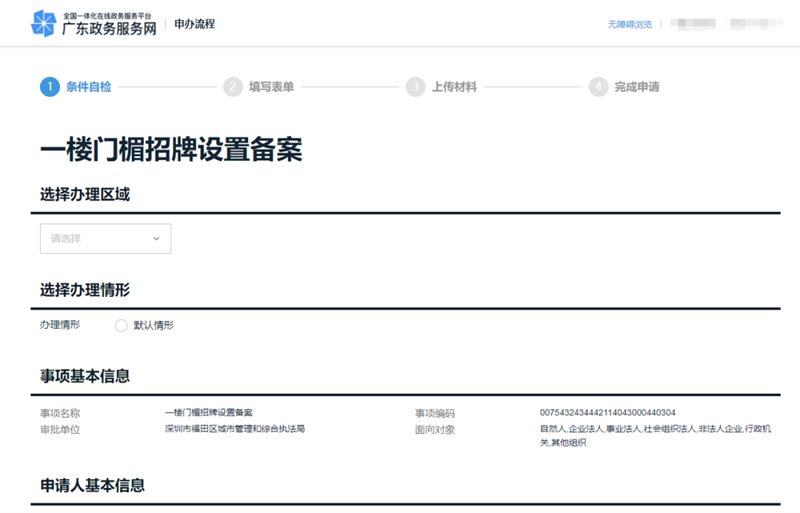Image resolution: width=800 pixels, height=513 pixels.
Task: Click the 广东政务服务网 site title
Action: pos(109,29)
